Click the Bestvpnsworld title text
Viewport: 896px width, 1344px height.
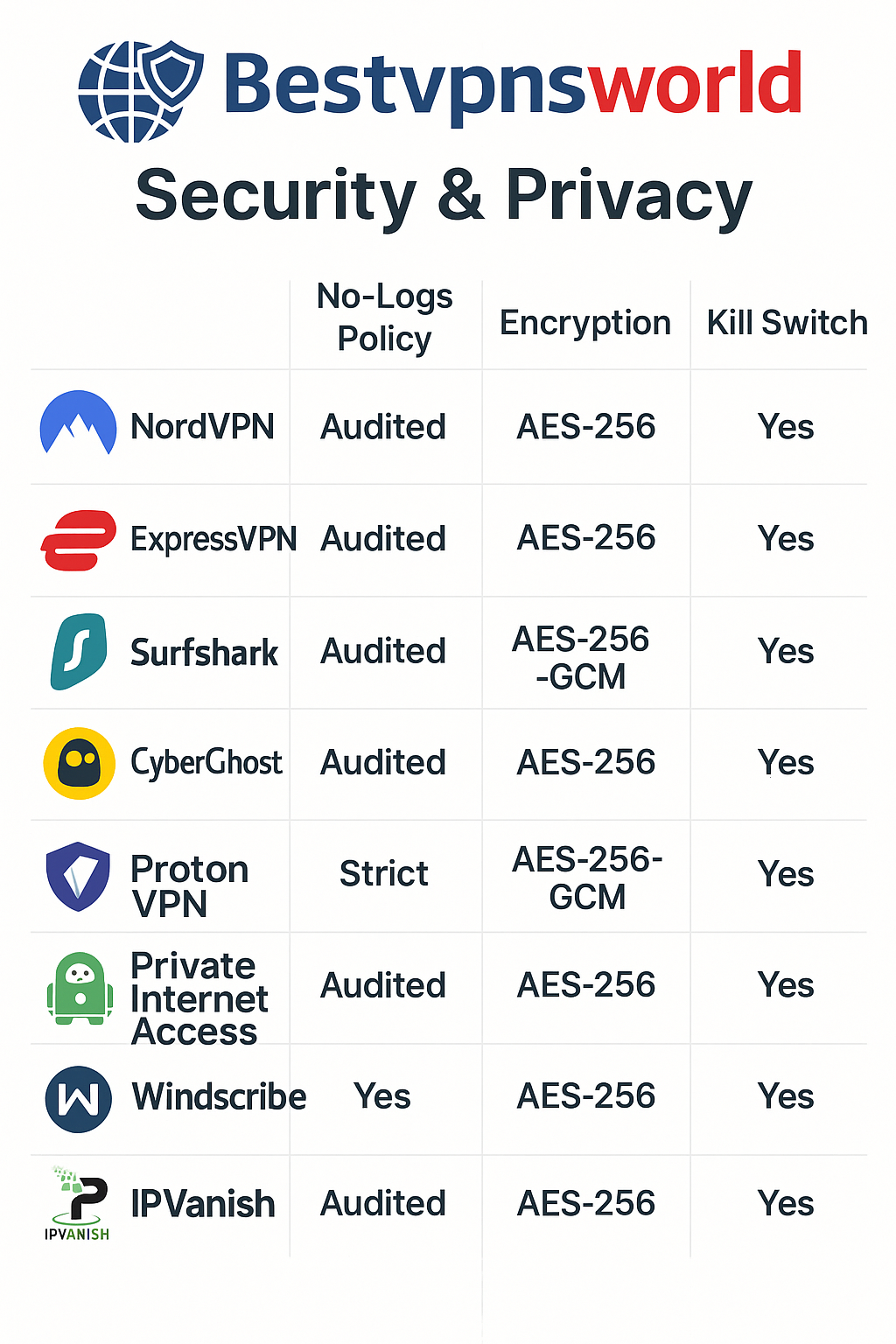[513, 87]
